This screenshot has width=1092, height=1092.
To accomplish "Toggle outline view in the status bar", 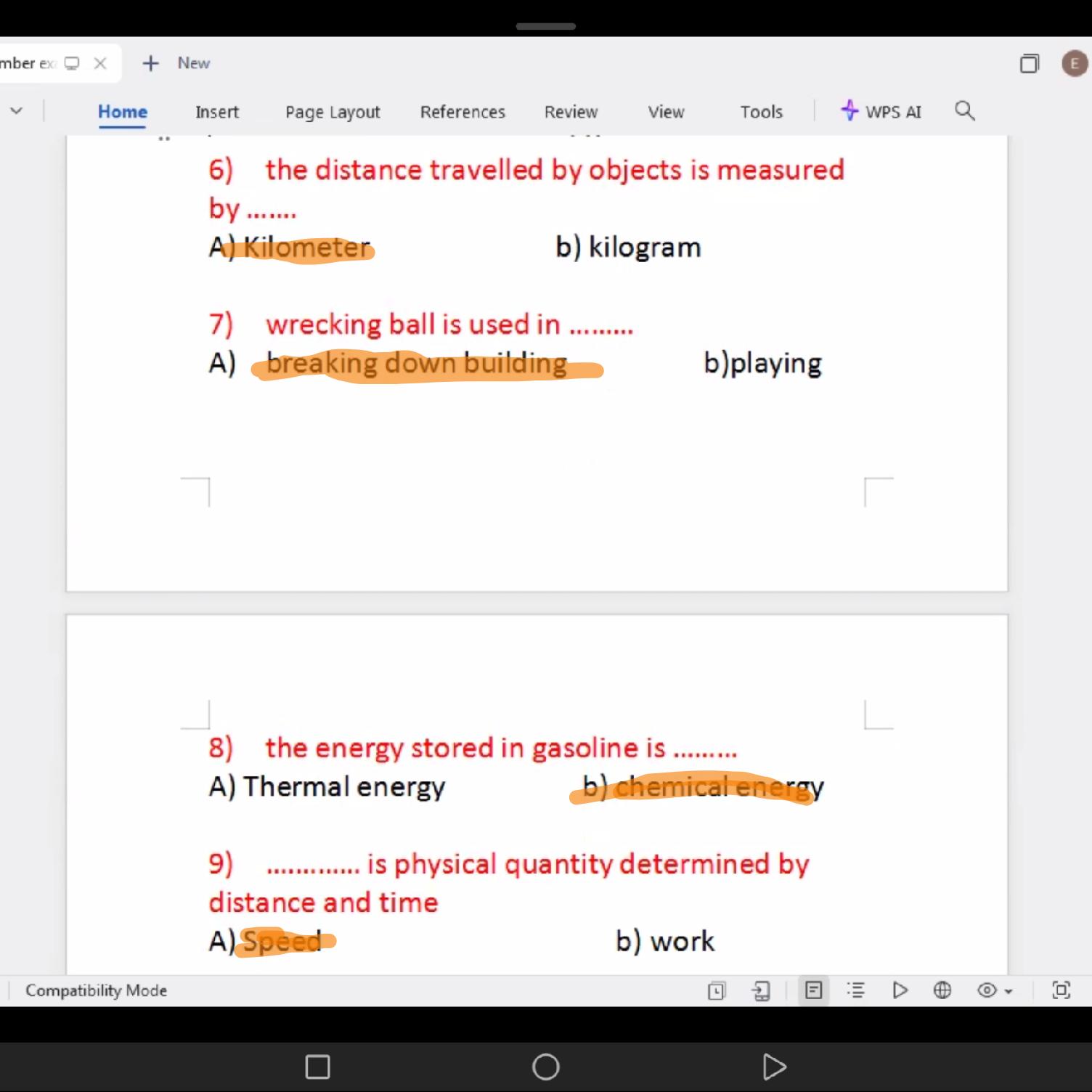I will [857, 990].
